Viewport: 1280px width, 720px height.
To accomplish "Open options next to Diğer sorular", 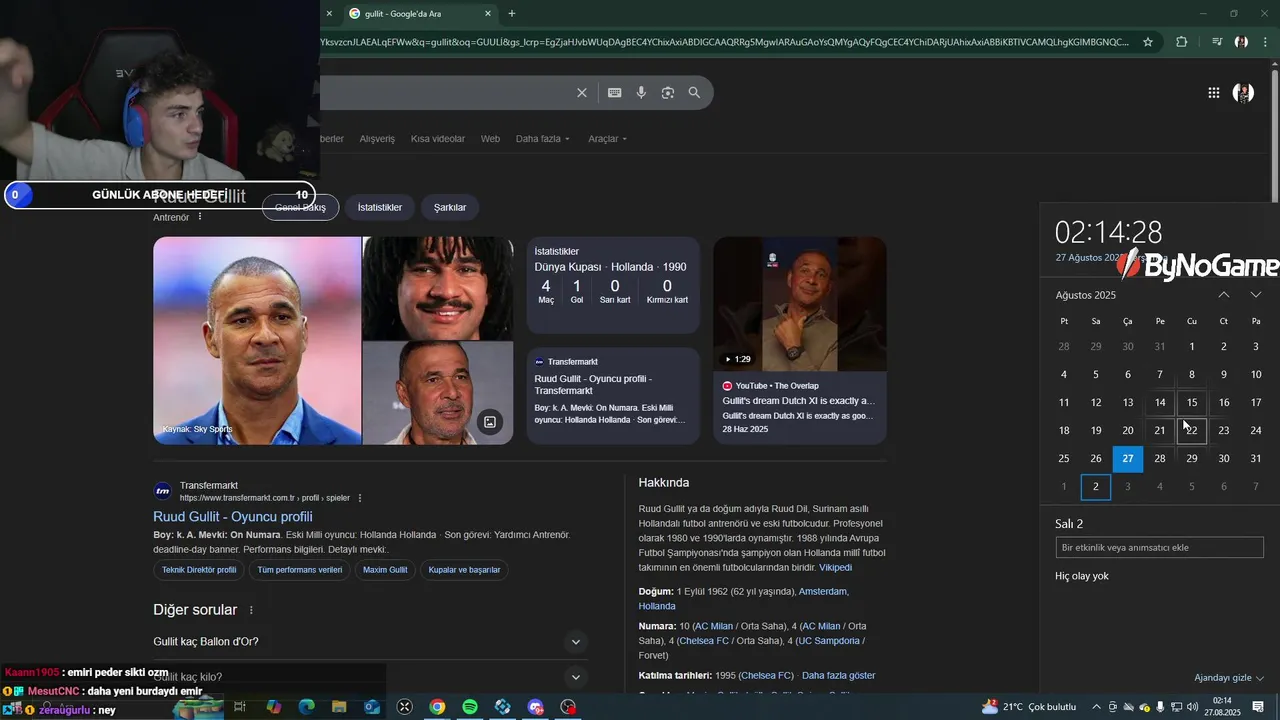I will tap(251, 610).
